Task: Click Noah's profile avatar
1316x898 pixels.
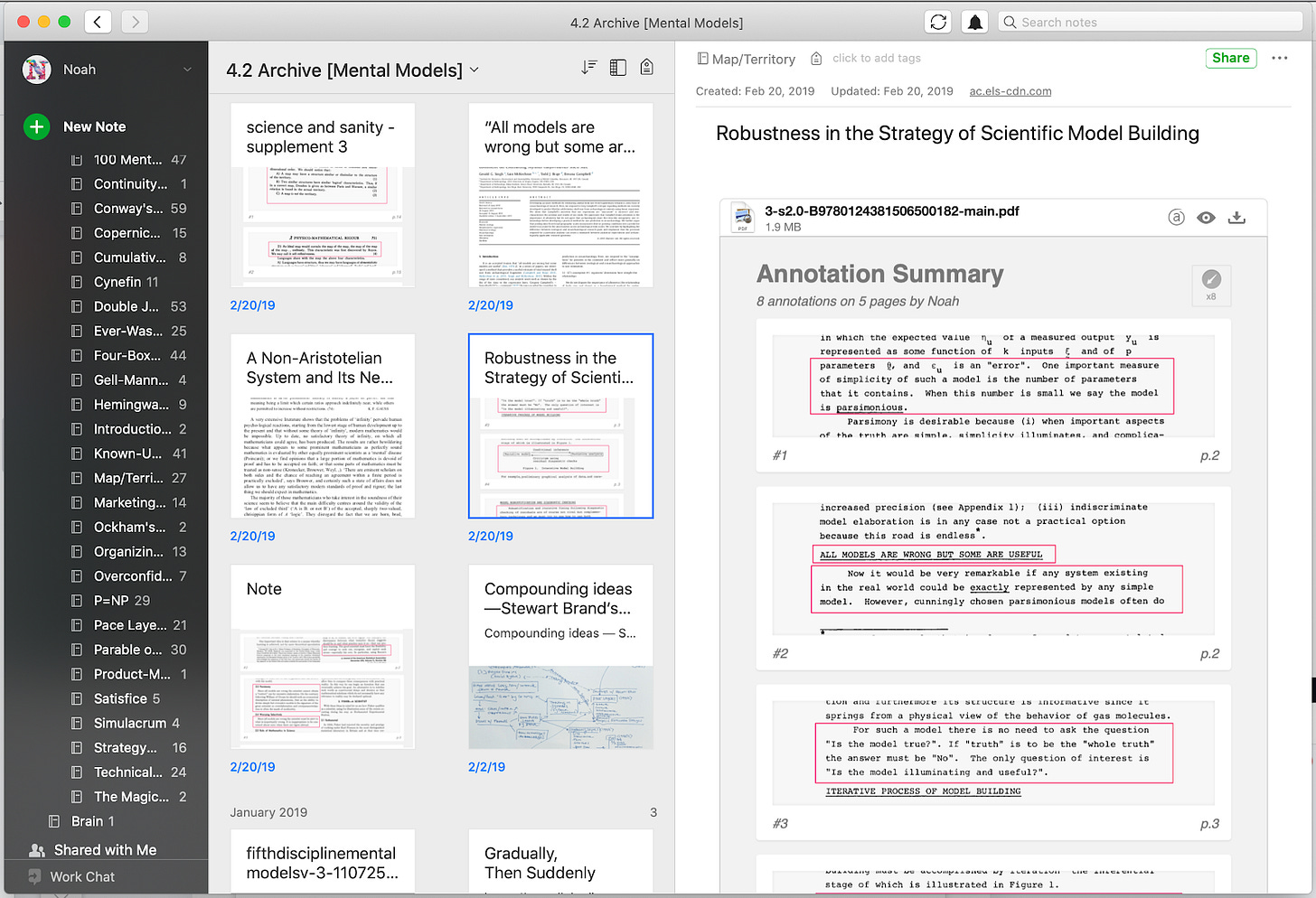Action: [x=37, y=70]
